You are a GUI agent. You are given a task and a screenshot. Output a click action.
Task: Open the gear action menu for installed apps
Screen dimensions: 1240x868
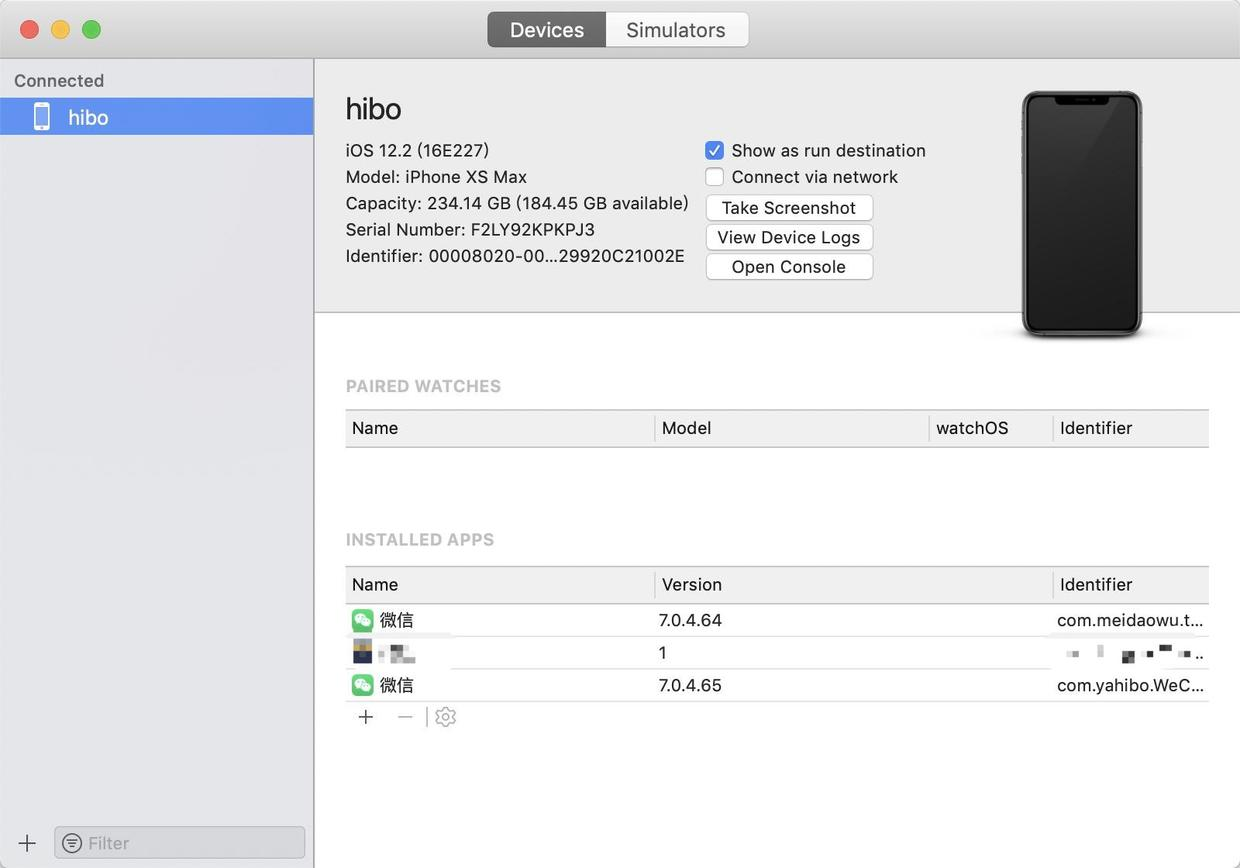tap(445, 717)
